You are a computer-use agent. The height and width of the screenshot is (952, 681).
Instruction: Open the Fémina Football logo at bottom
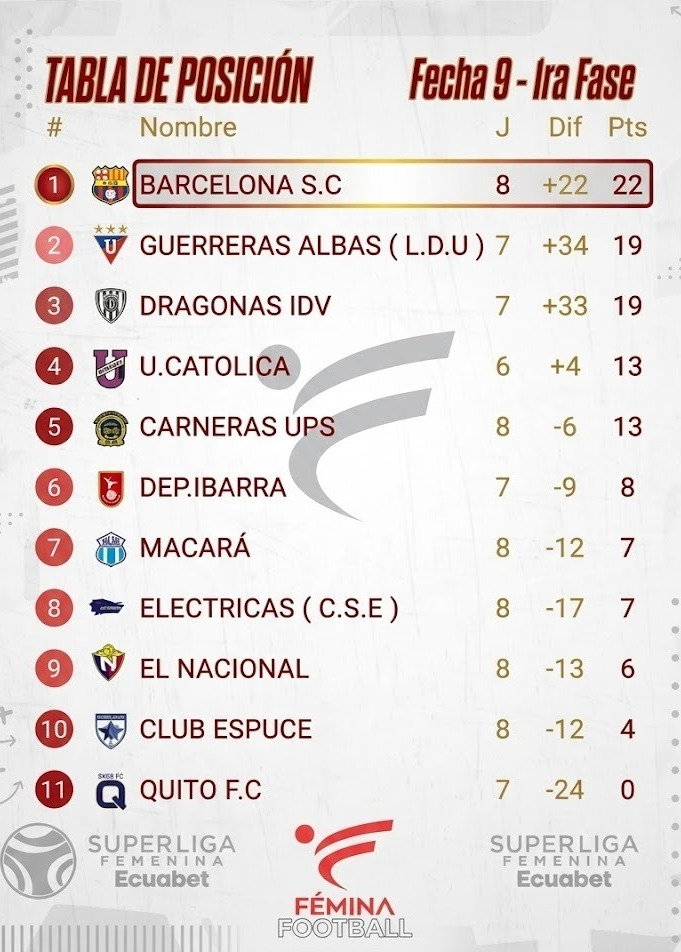(345, 879)
